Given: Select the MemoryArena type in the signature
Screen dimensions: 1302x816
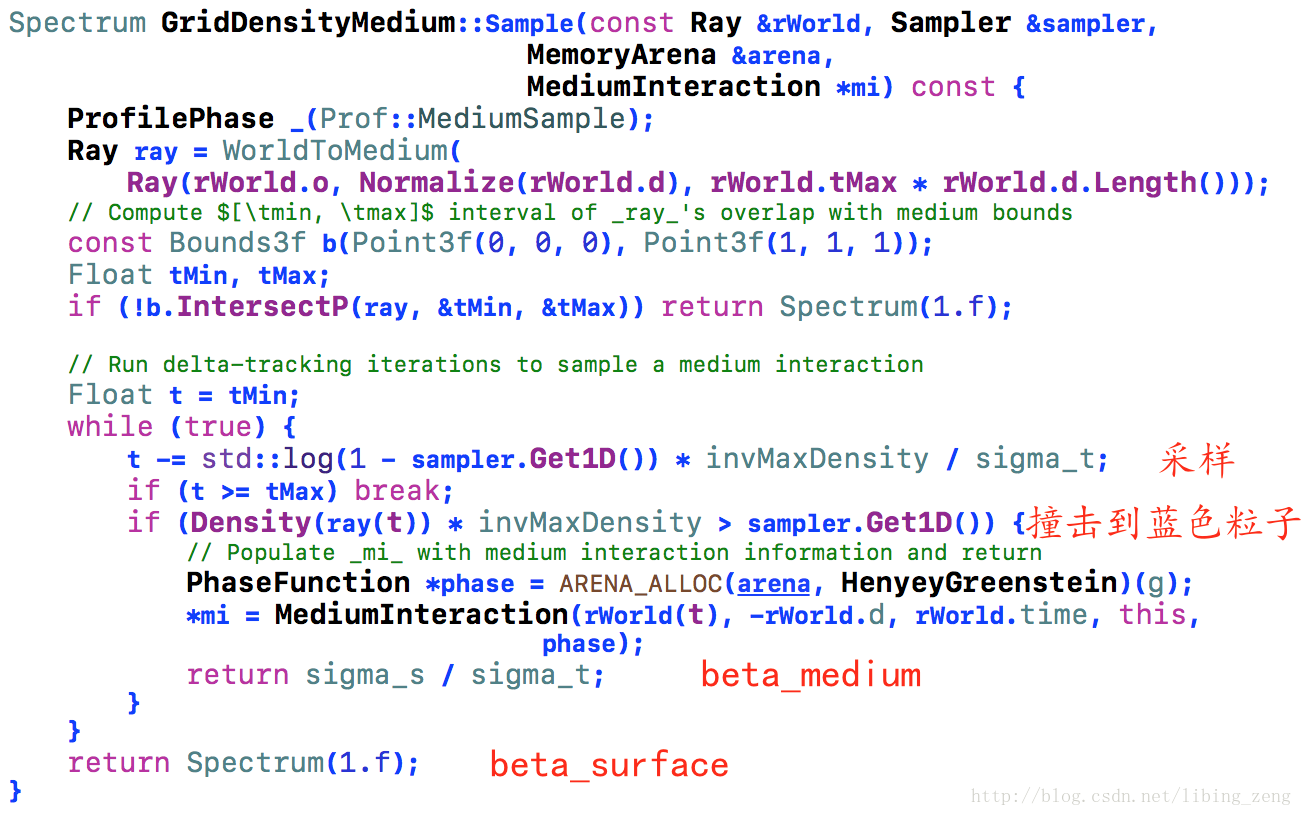Looking at the screenshot, I should pos(621,55).
